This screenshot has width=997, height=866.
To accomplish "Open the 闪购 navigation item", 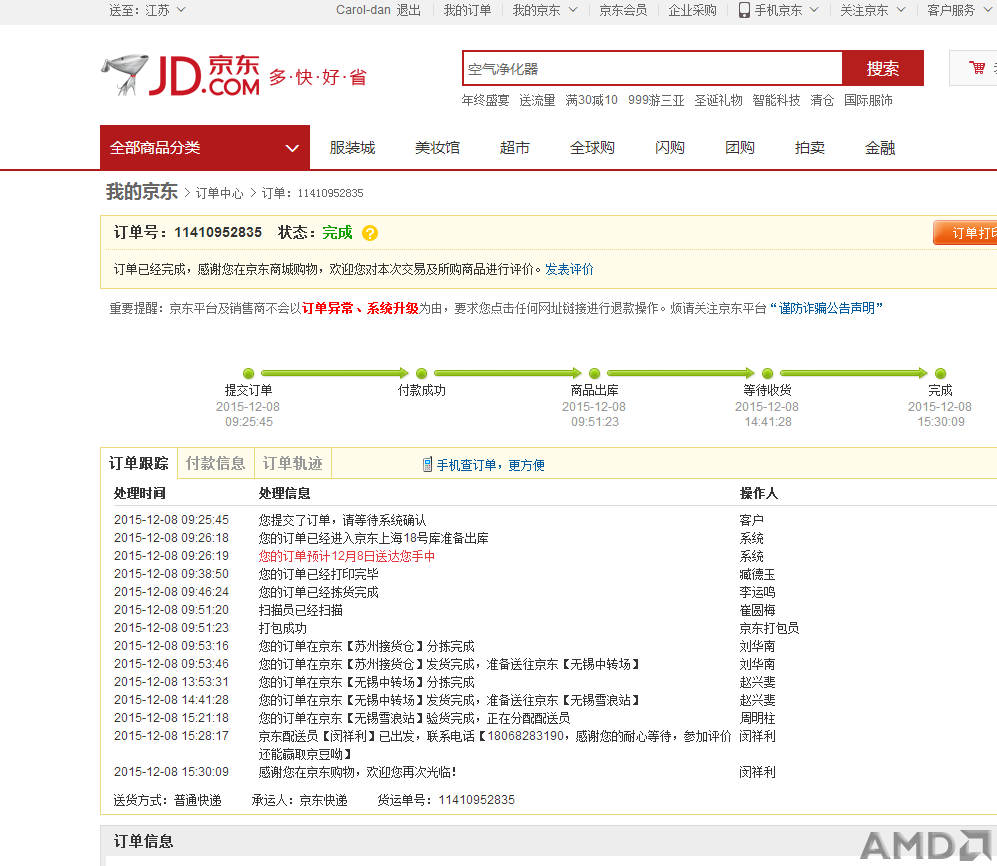I will [670, 148].
